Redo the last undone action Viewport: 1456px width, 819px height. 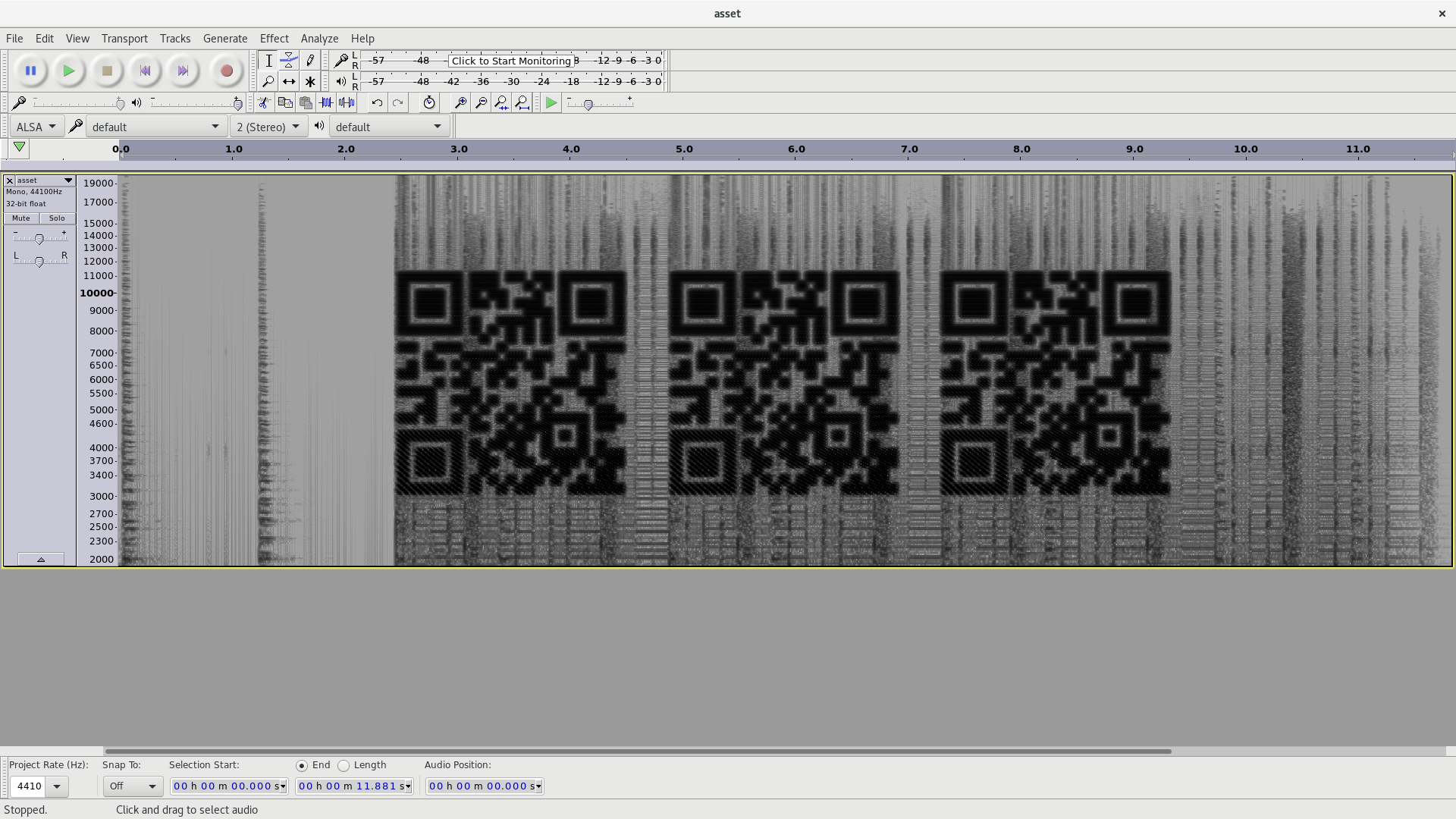tap(397, 102)
